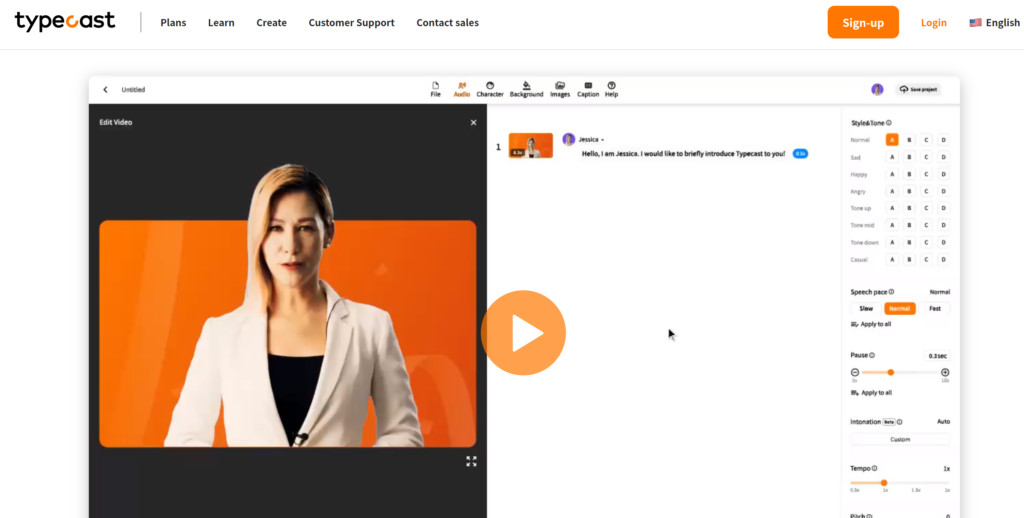Select Tone down style A
Screen dimensions: 1024x518
click(x=892, y=242)
